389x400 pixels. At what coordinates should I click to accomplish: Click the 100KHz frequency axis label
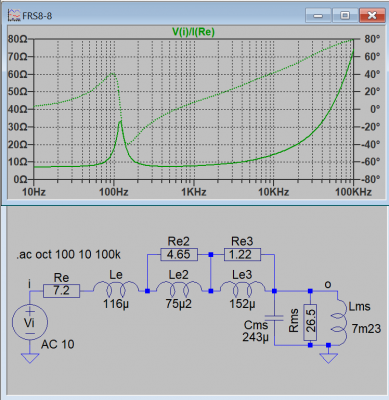pyautogui.click(x=353, y=192)
